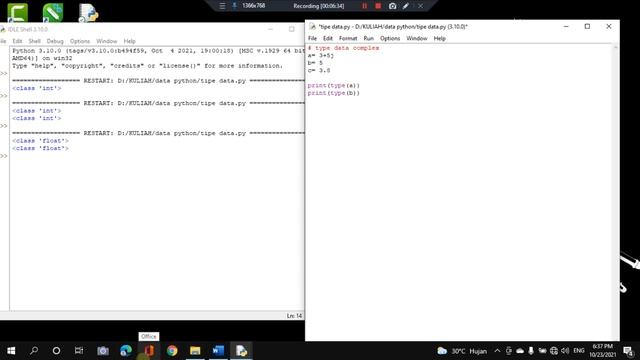The width and height of the screenshot is (640, 360).
Task: Click the microphone tray icon
Action: coord(531,351)
